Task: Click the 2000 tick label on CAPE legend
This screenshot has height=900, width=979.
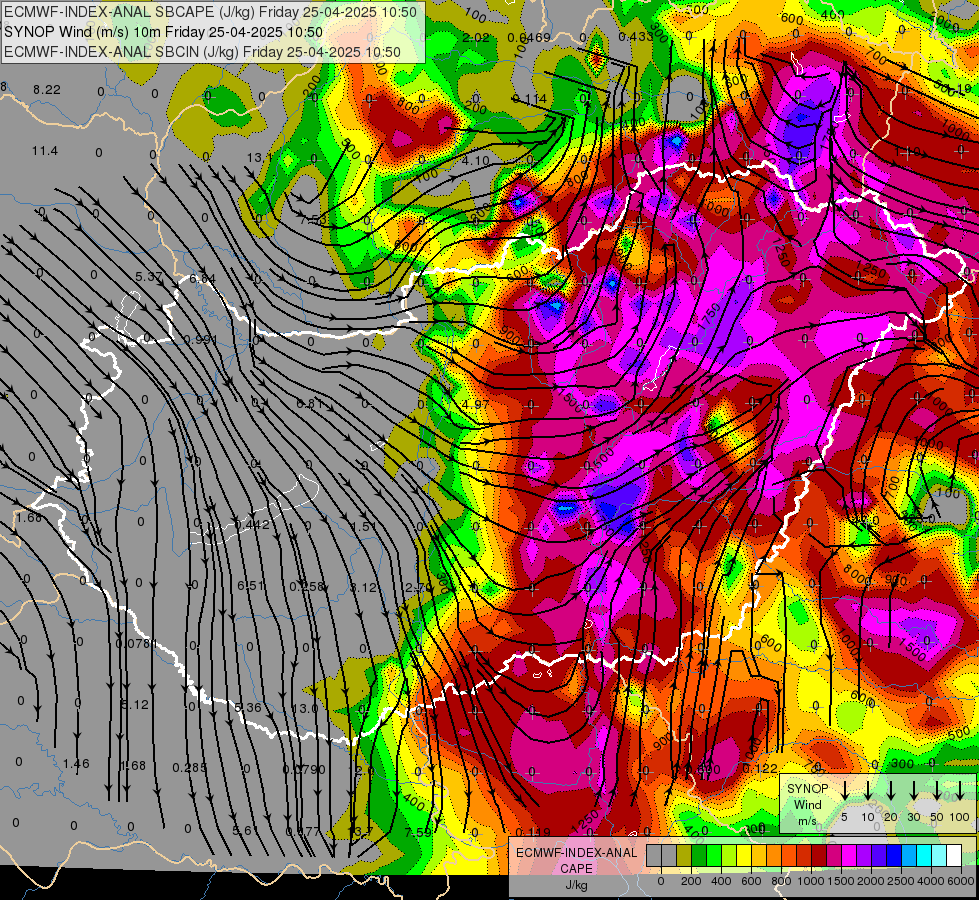Action: click(871, 881)
